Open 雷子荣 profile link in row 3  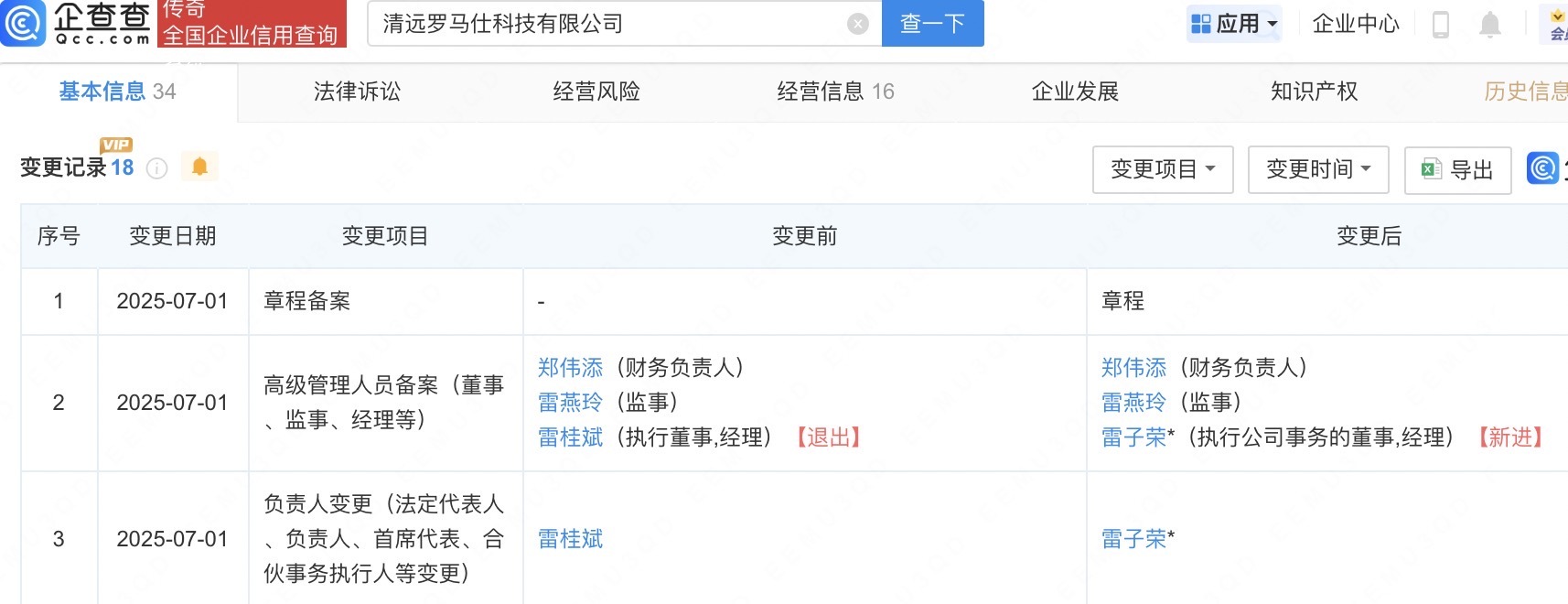1134,539
